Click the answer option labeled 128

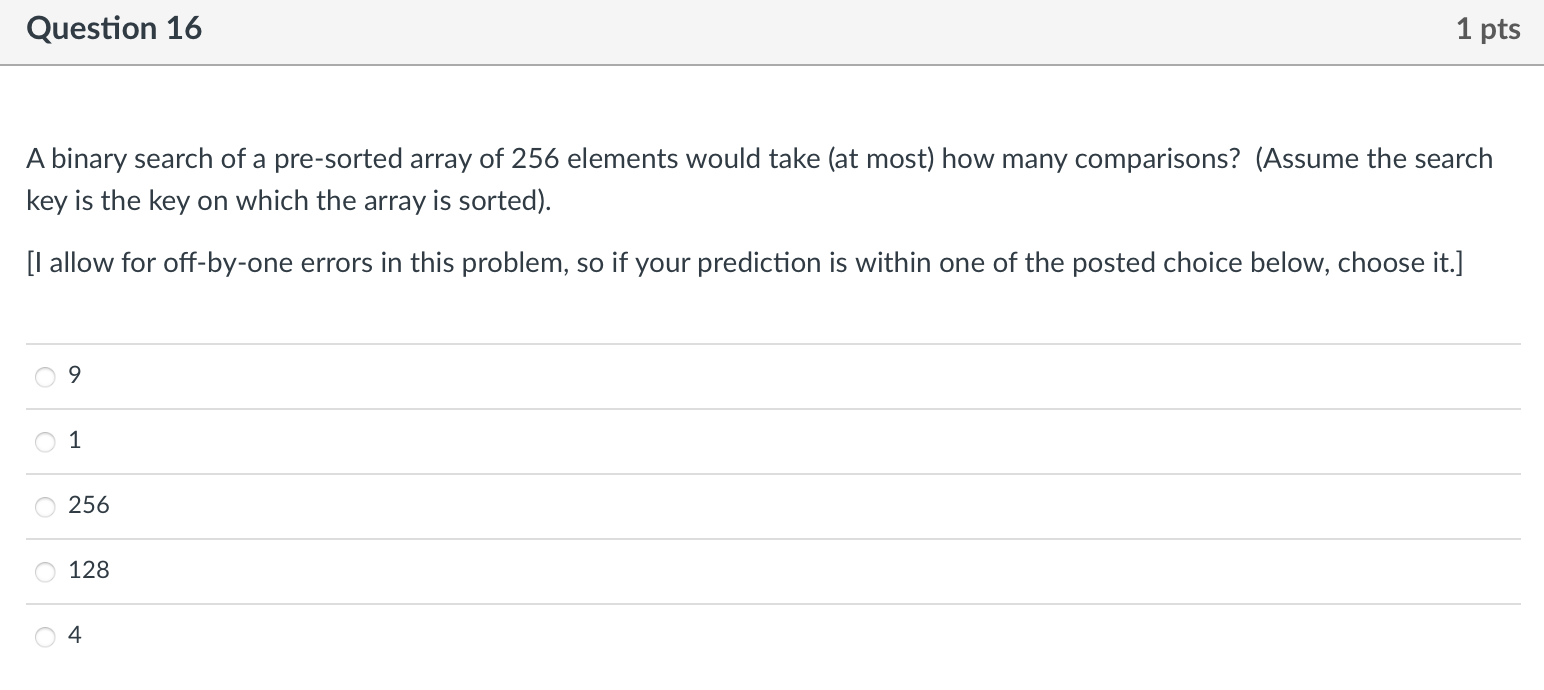89,570
